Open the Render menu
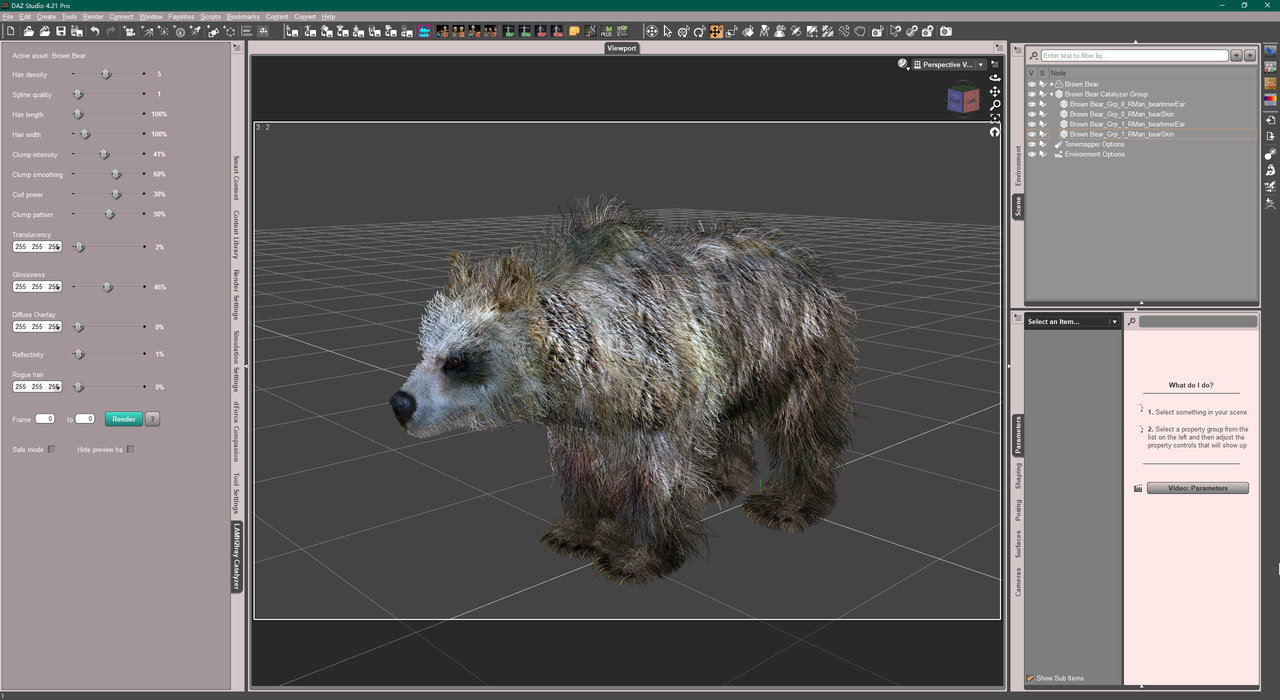Image resolution: width=1280 pixels, height=700 pixels. pos(93,17)
